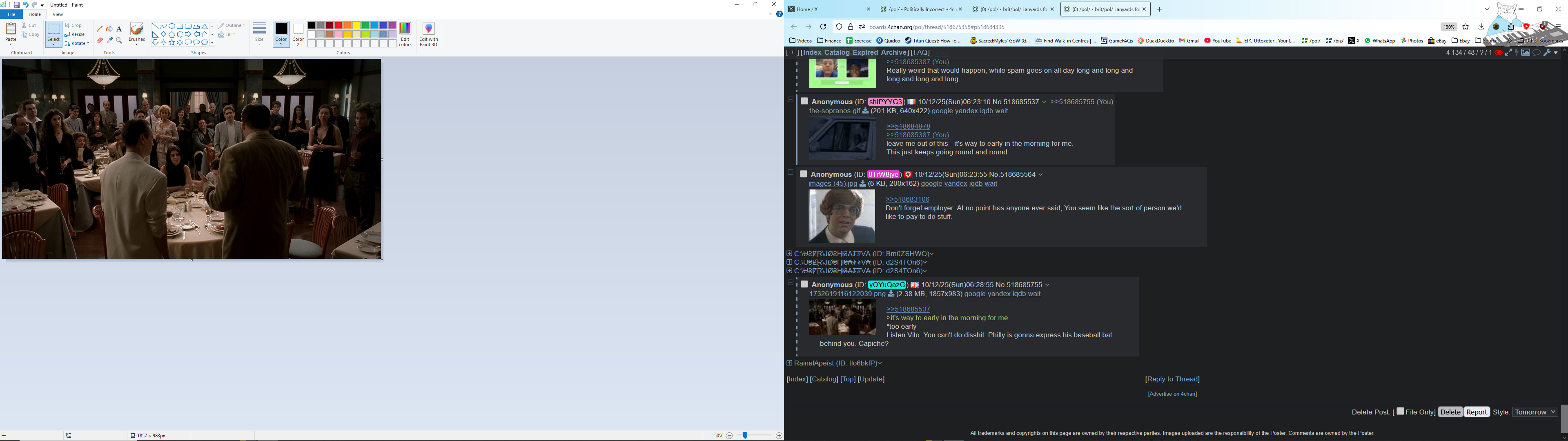Click the browser reload icon
1568x441 pixels.
coord(823,27)
